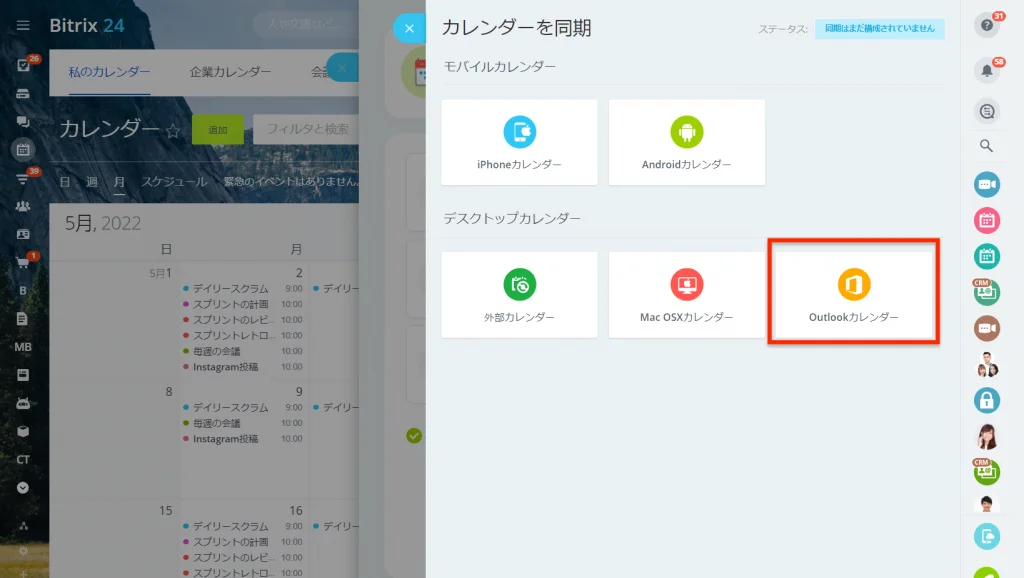Open tasks icon in left sidebar
1024x578 pixels.
click(x=23, y=65)
